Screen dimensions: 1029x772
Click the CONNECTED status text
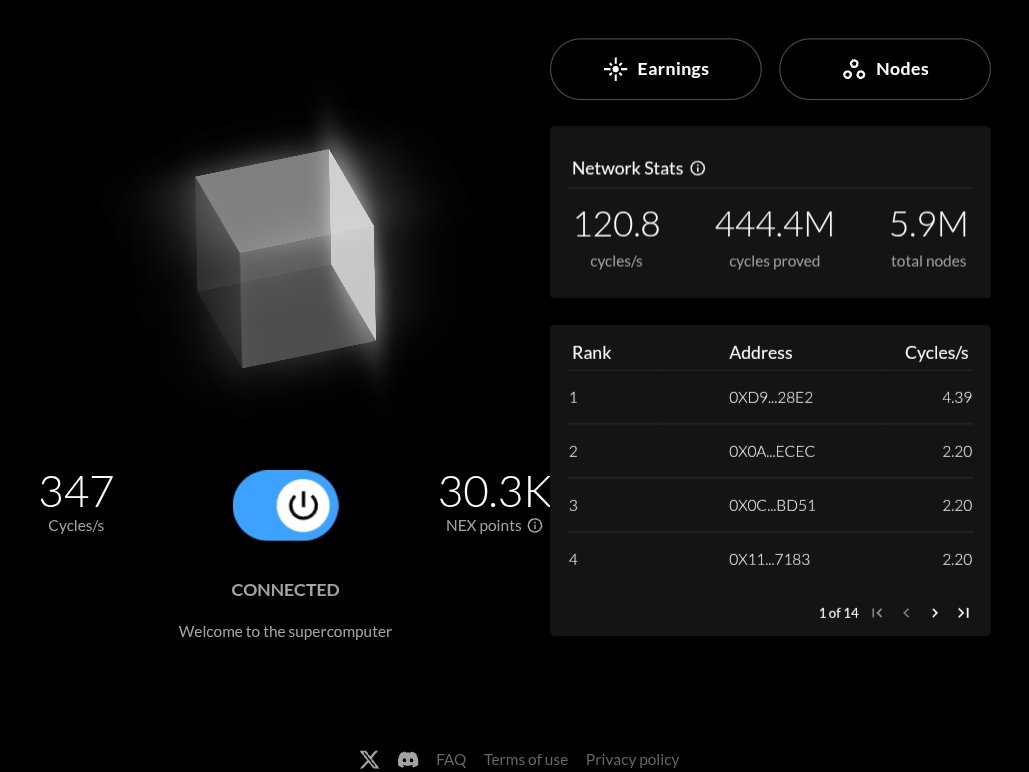point(285,590)
